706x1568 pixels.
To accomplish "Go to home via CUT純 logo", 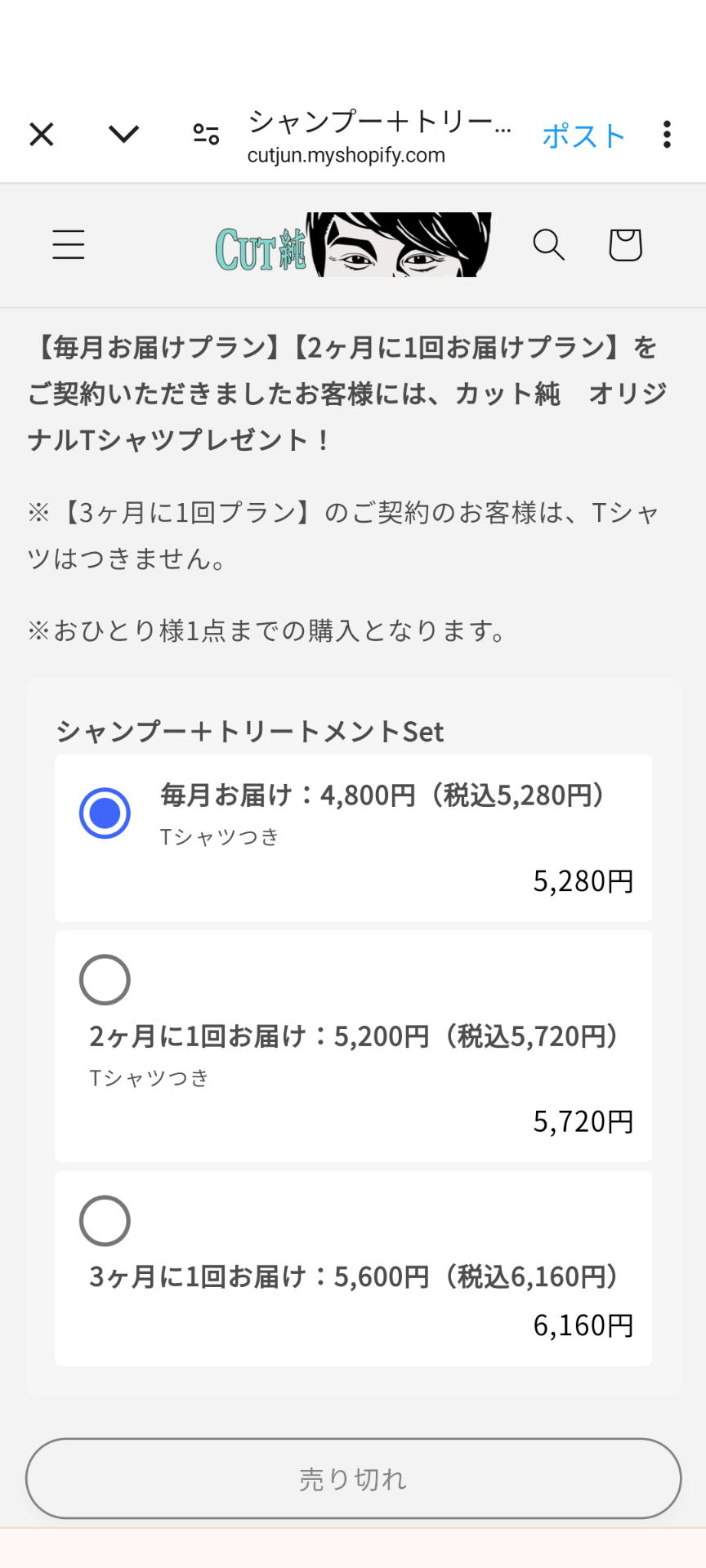I will point(260,248).
